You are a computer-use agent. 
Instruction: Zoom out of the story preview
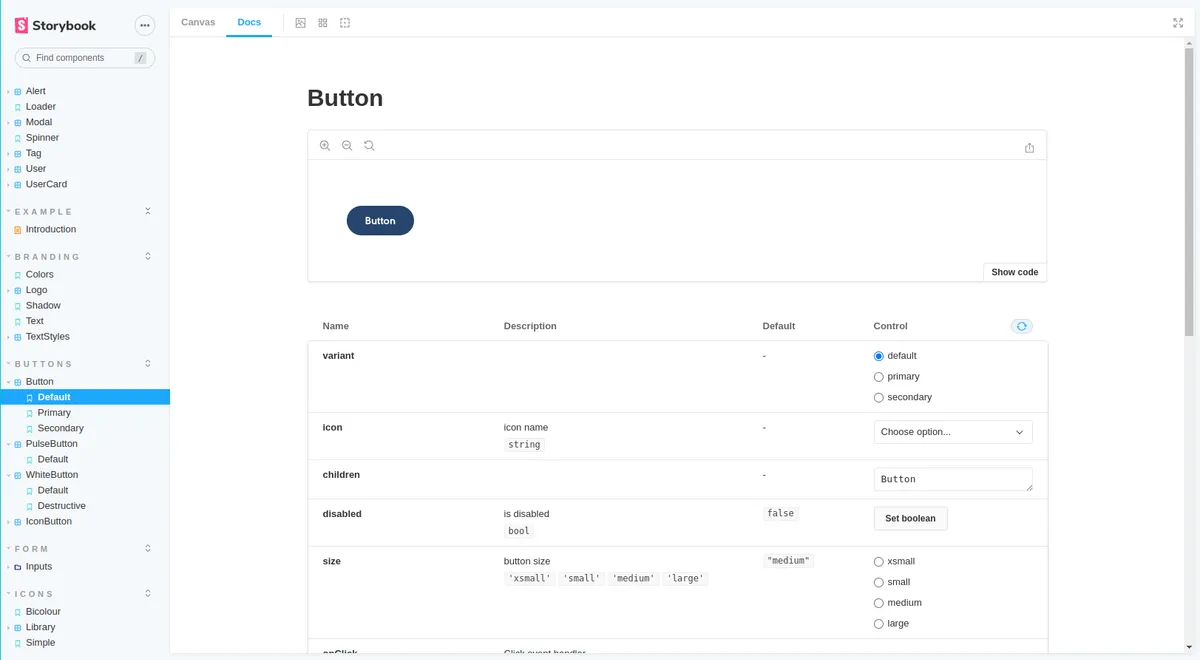click(x=347, y=145)
